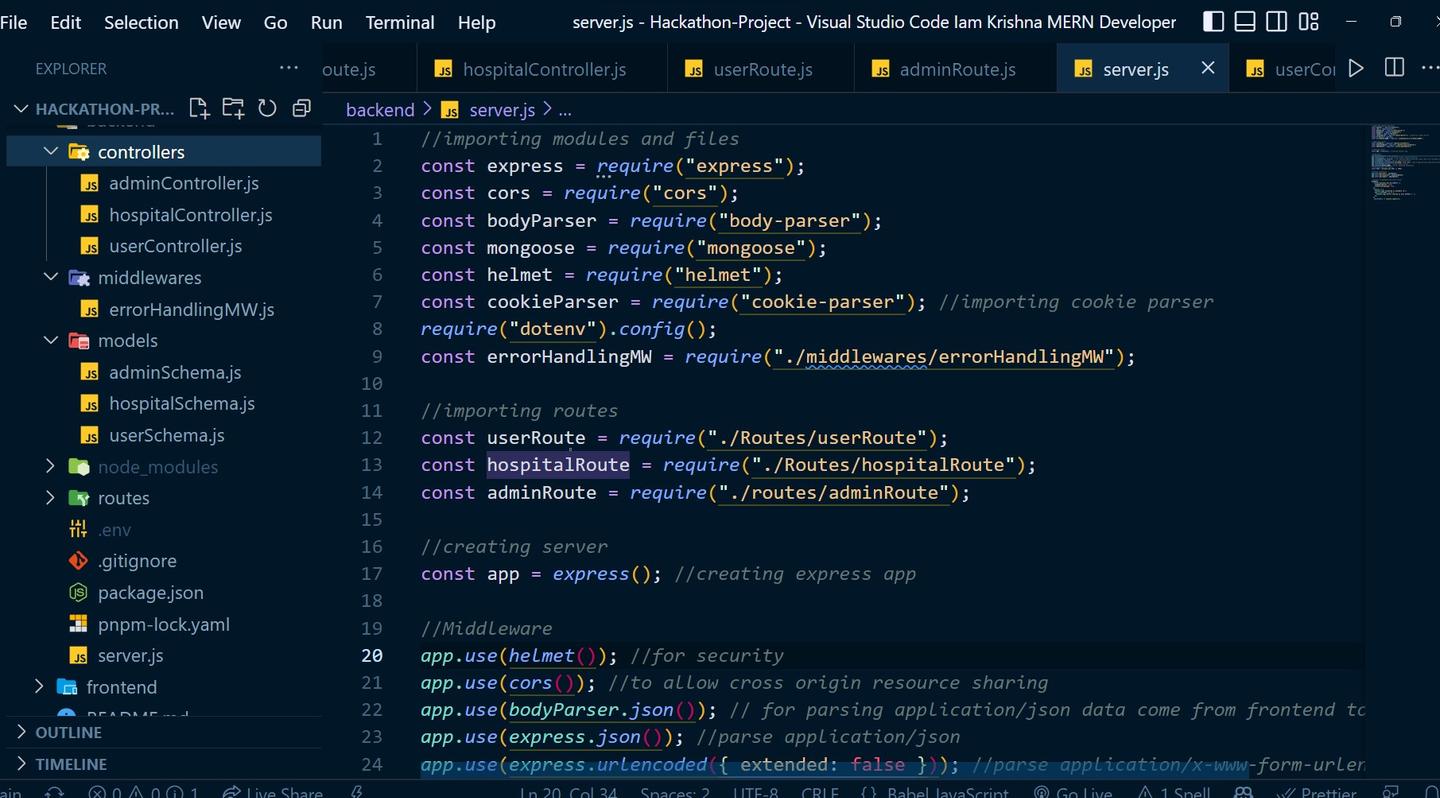Open the File menu
The width and height of the screenshot is (1440, 798).
pos(14,22)
